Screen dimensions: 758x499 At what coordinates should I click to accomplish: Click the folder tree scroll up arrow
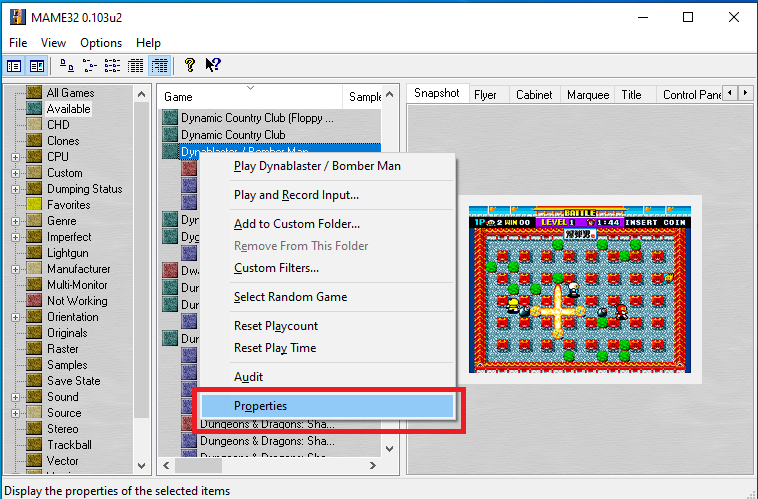pos(141,94)
